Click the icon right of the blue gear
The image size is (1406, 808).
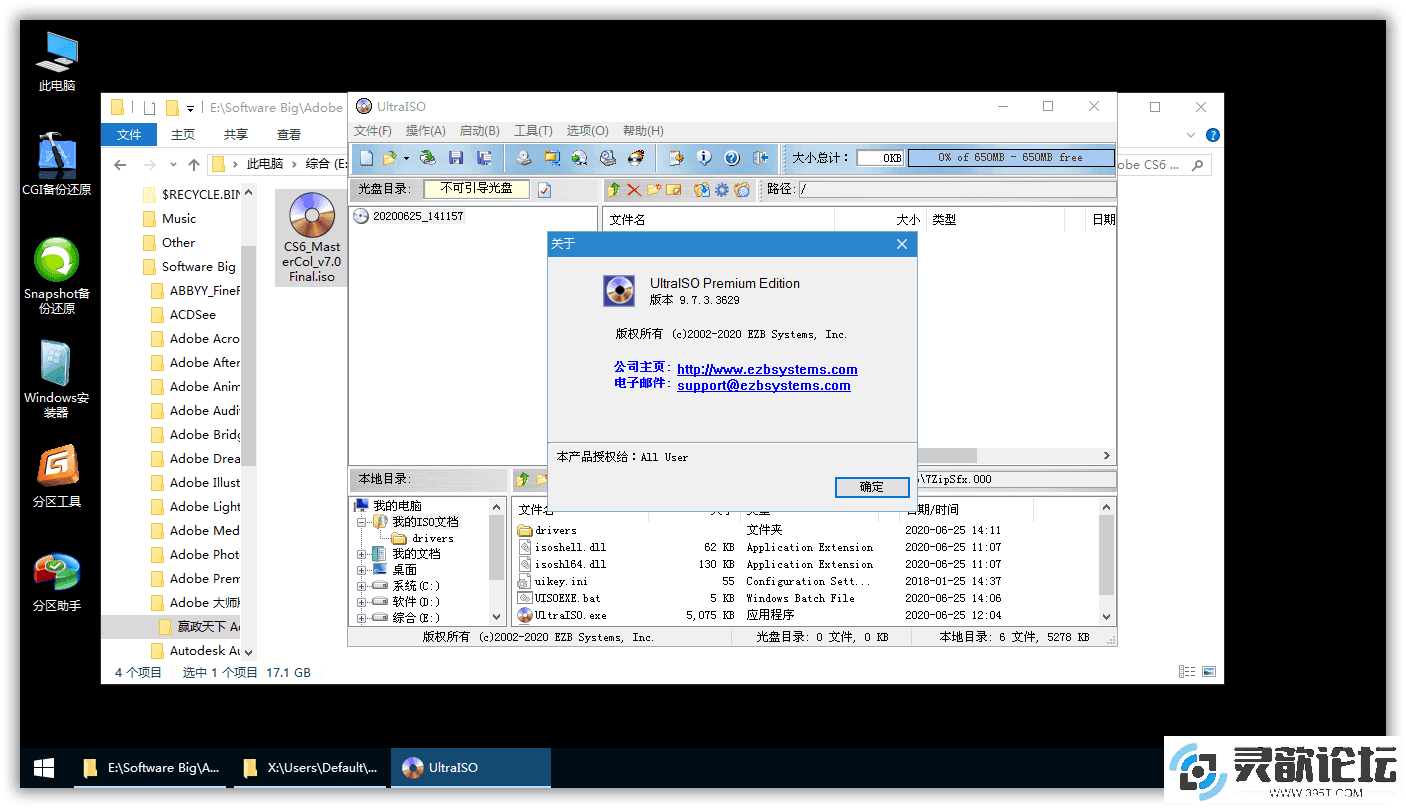[742, 189]
